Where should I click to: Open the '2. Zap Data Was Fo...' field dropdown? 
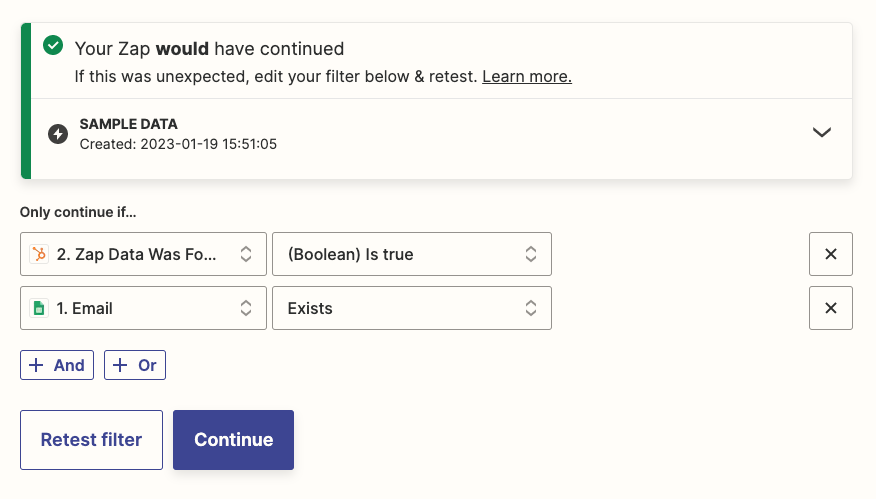[x=143, y=254]
